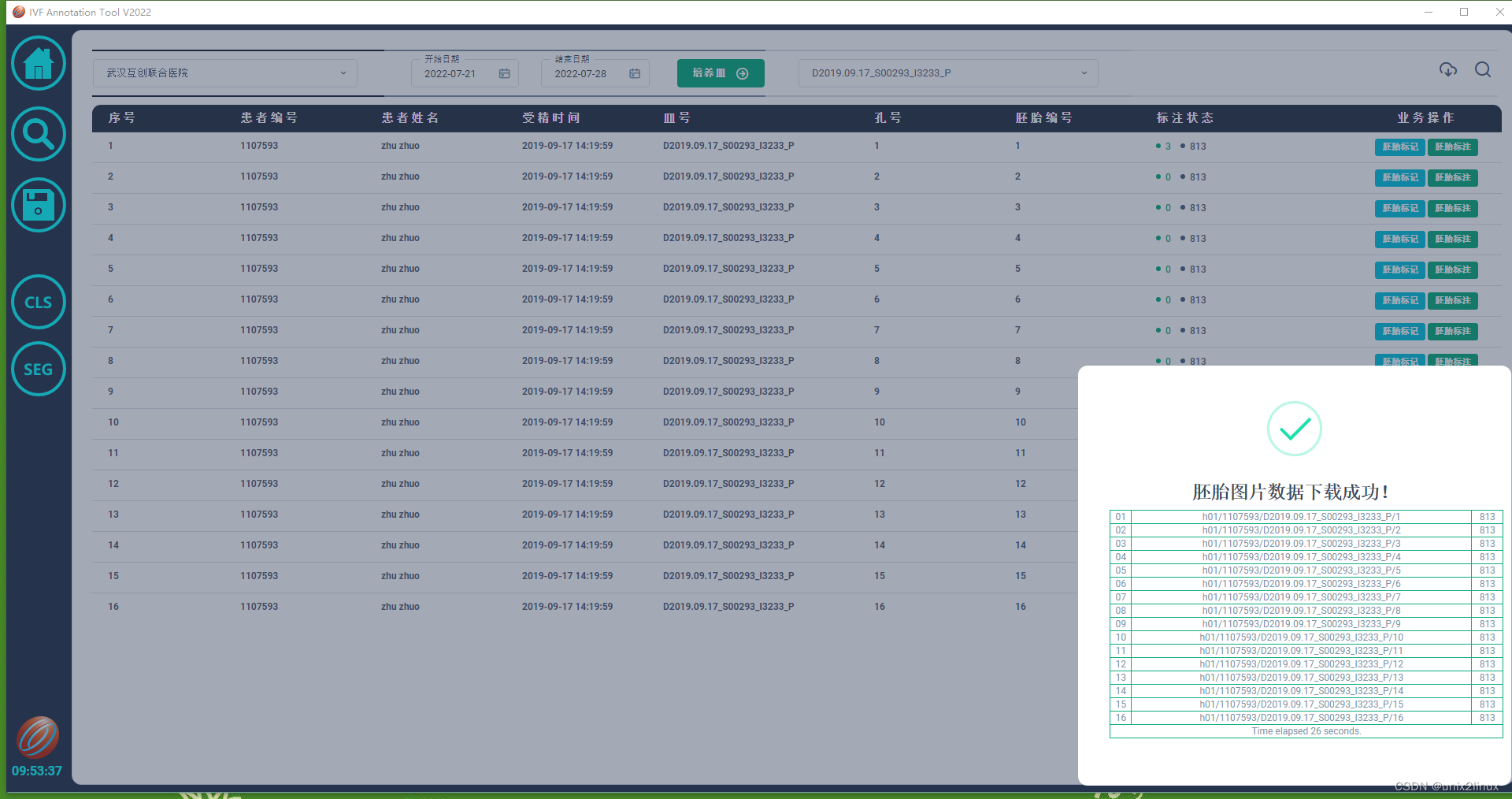Click download list entry ending _P/16

coord(1301,718)
